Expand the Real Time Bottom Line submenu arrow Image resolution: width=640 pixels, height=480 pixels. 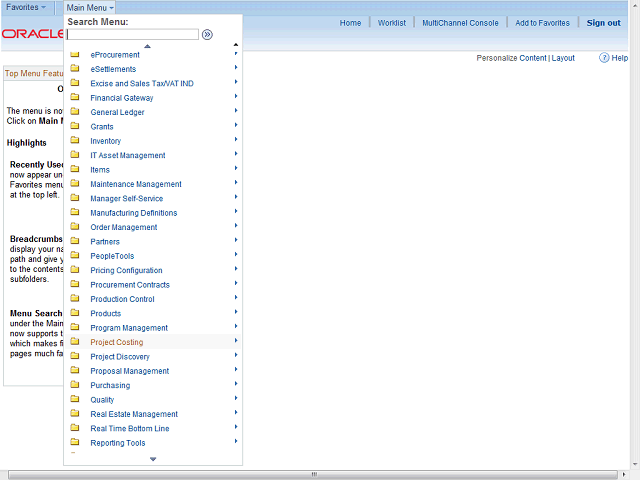click(x=236, y=427)
